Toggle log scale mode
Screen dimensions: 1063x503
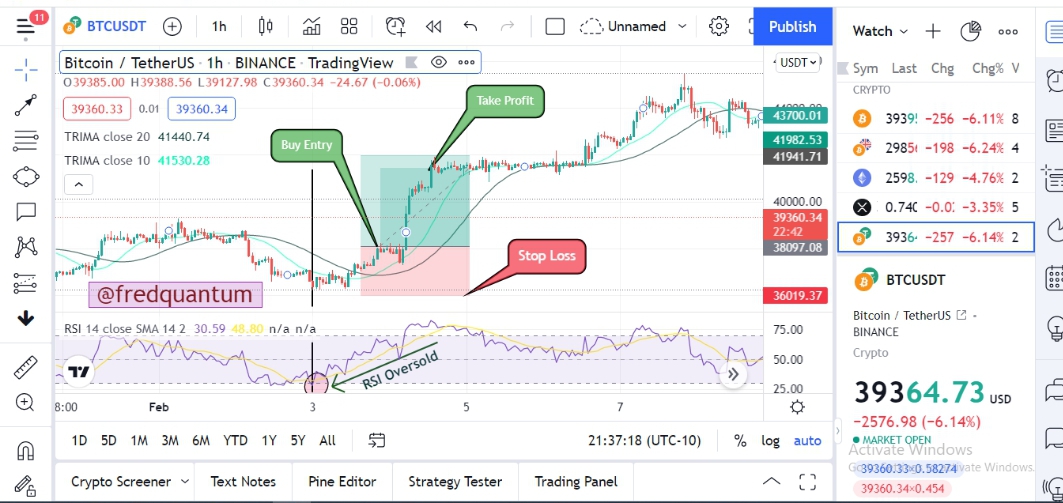click(x=770, y=441)
